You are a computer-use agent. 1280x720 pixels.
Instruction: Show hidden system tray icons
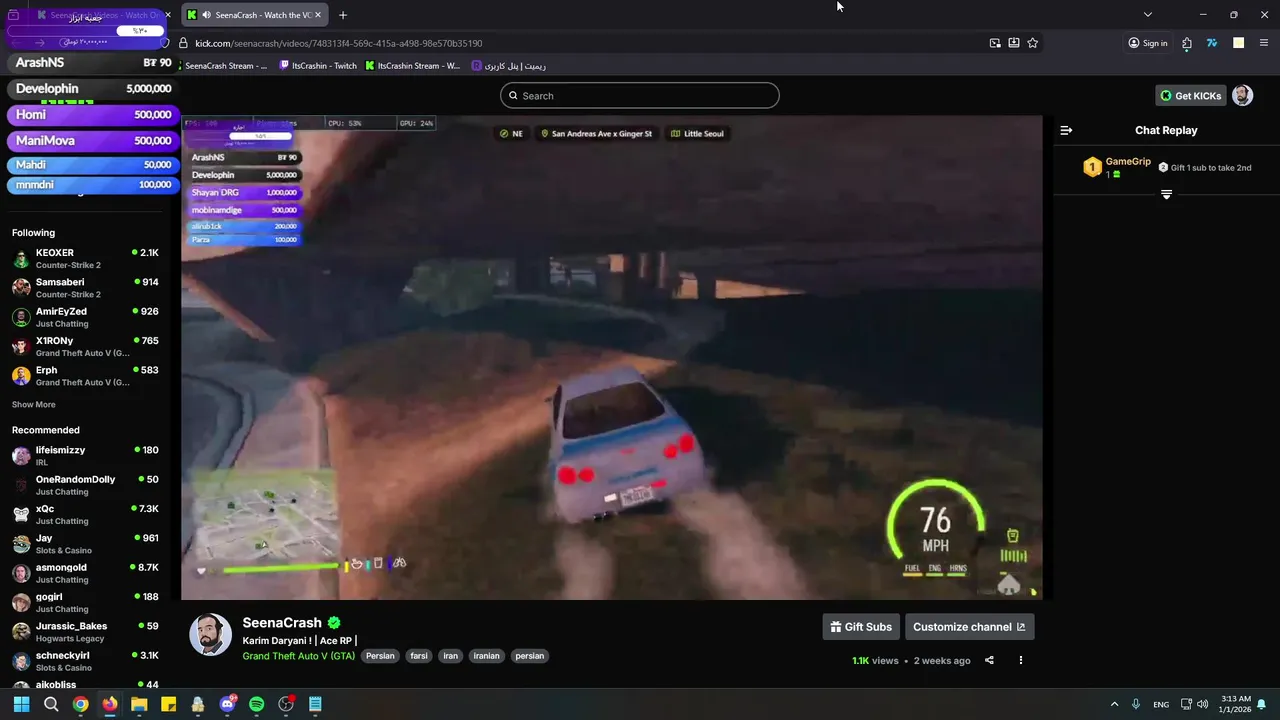[1114, 704]
